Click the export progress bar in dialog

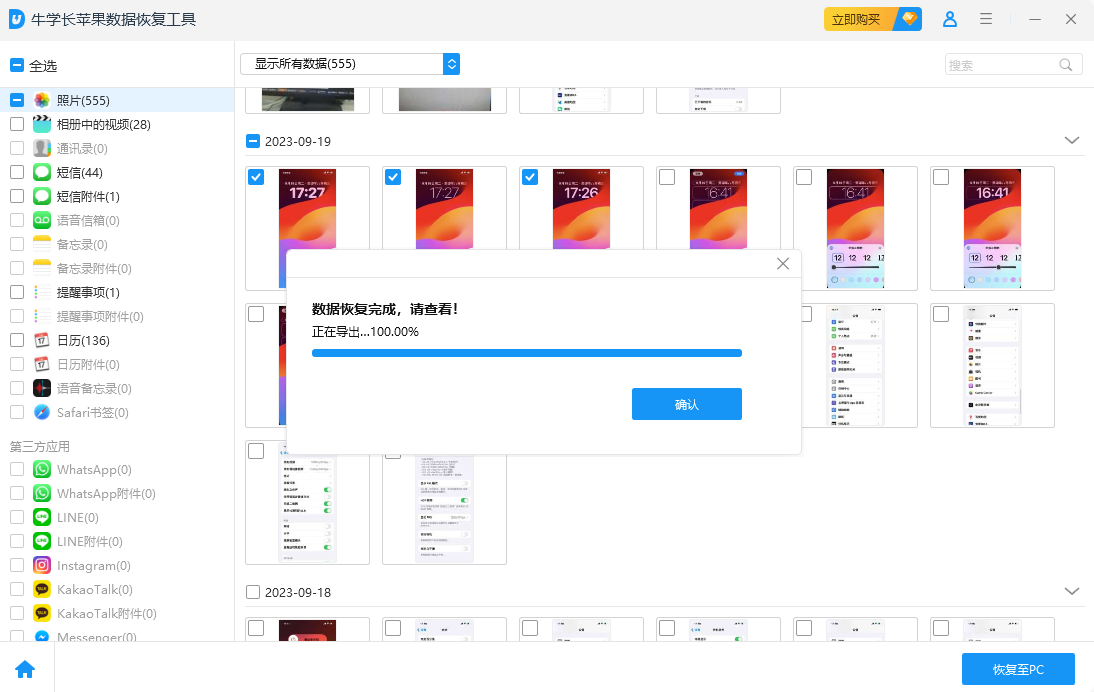tap(527, 353)
